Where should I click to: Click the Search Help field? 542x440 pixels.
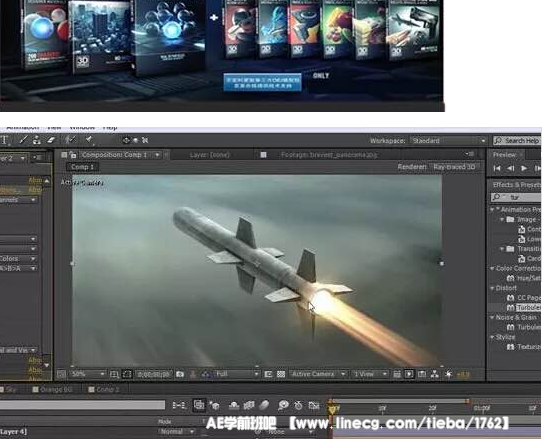click(517, 141)
